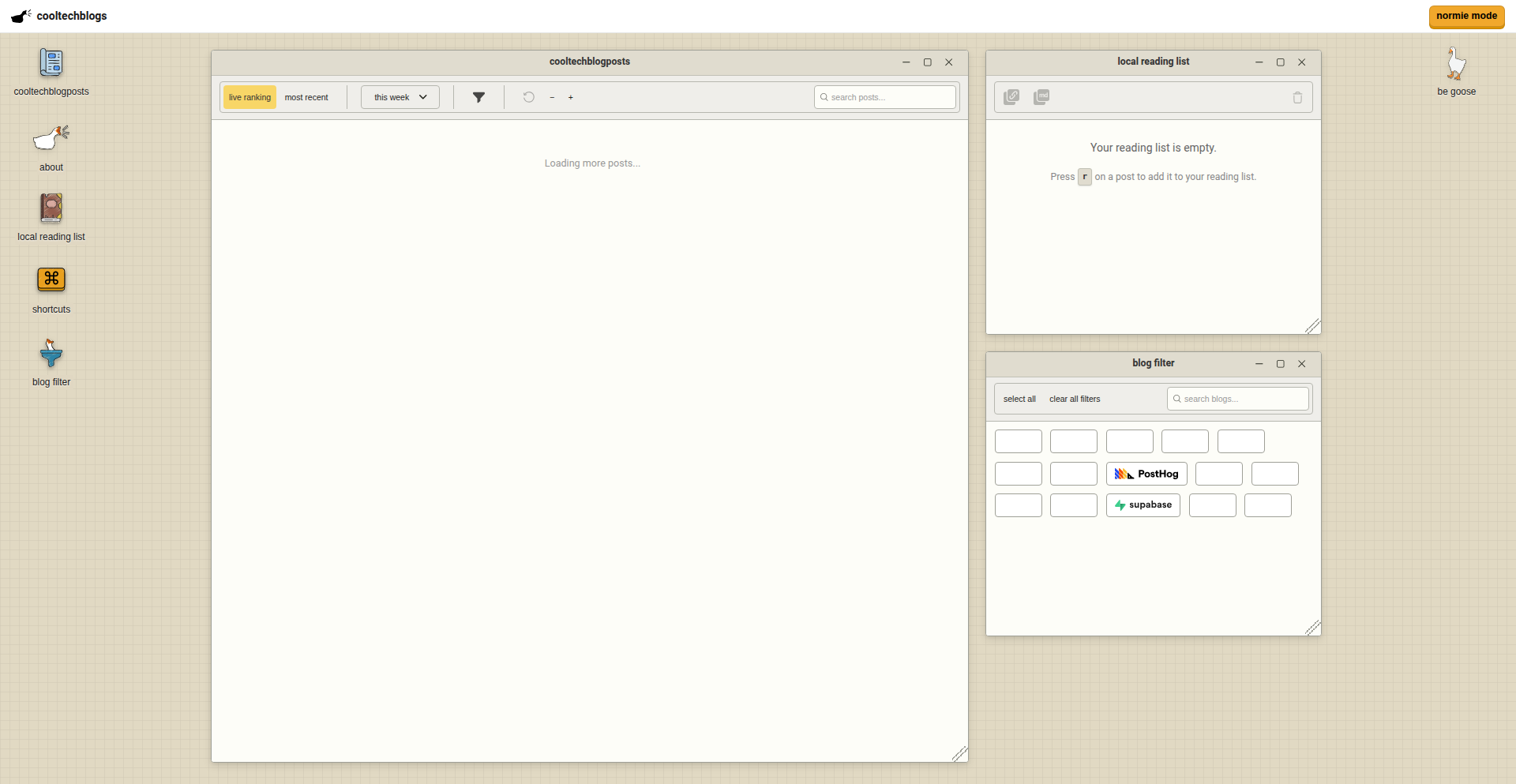Screen dimensions: 1516x784
Task: Switch sorting to most recent
Action: 306,97
